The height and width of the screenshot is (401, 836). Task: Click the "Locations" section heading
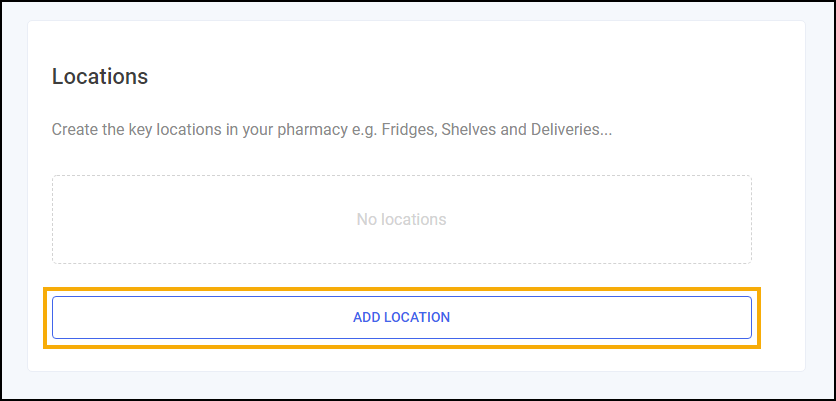(x=100, y=76)
